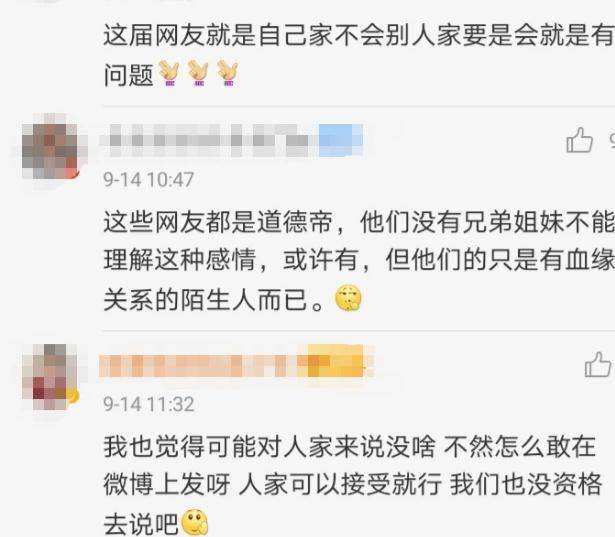Open the blurred gray username above 9-14 10:47
Viewport: 615px width, 537px height.
(210, 140)
